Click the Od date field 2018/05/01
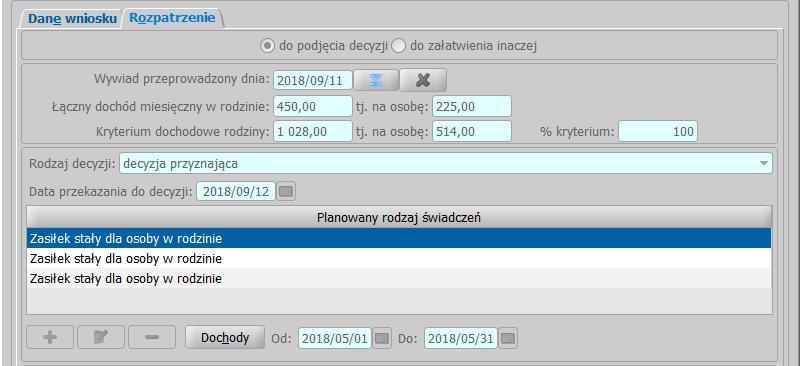Viewport: 800px width, 366px height. 335,338
